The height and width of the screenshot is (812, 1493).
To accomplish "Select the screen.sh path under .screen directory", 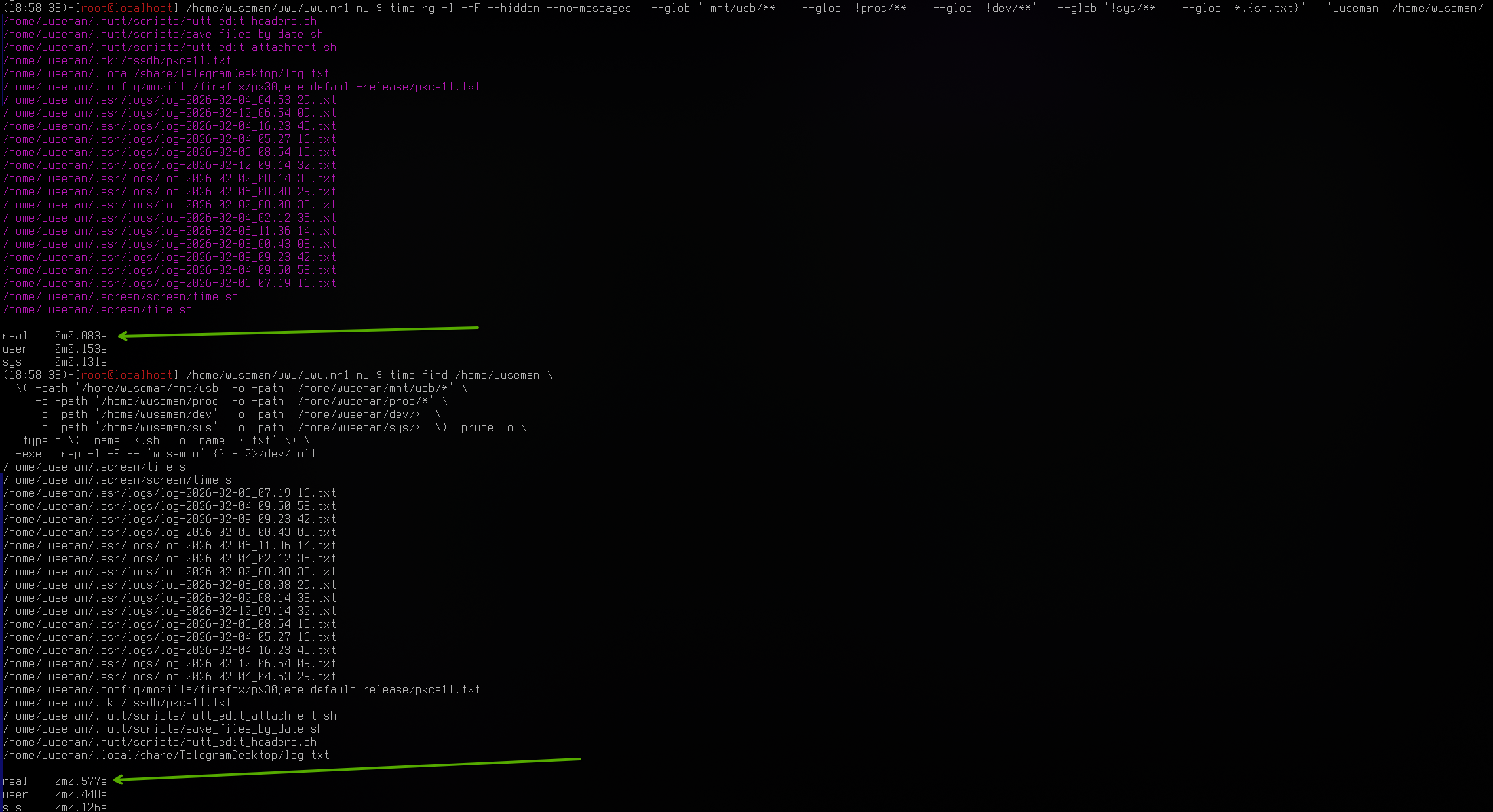I will tap(120, 296).
